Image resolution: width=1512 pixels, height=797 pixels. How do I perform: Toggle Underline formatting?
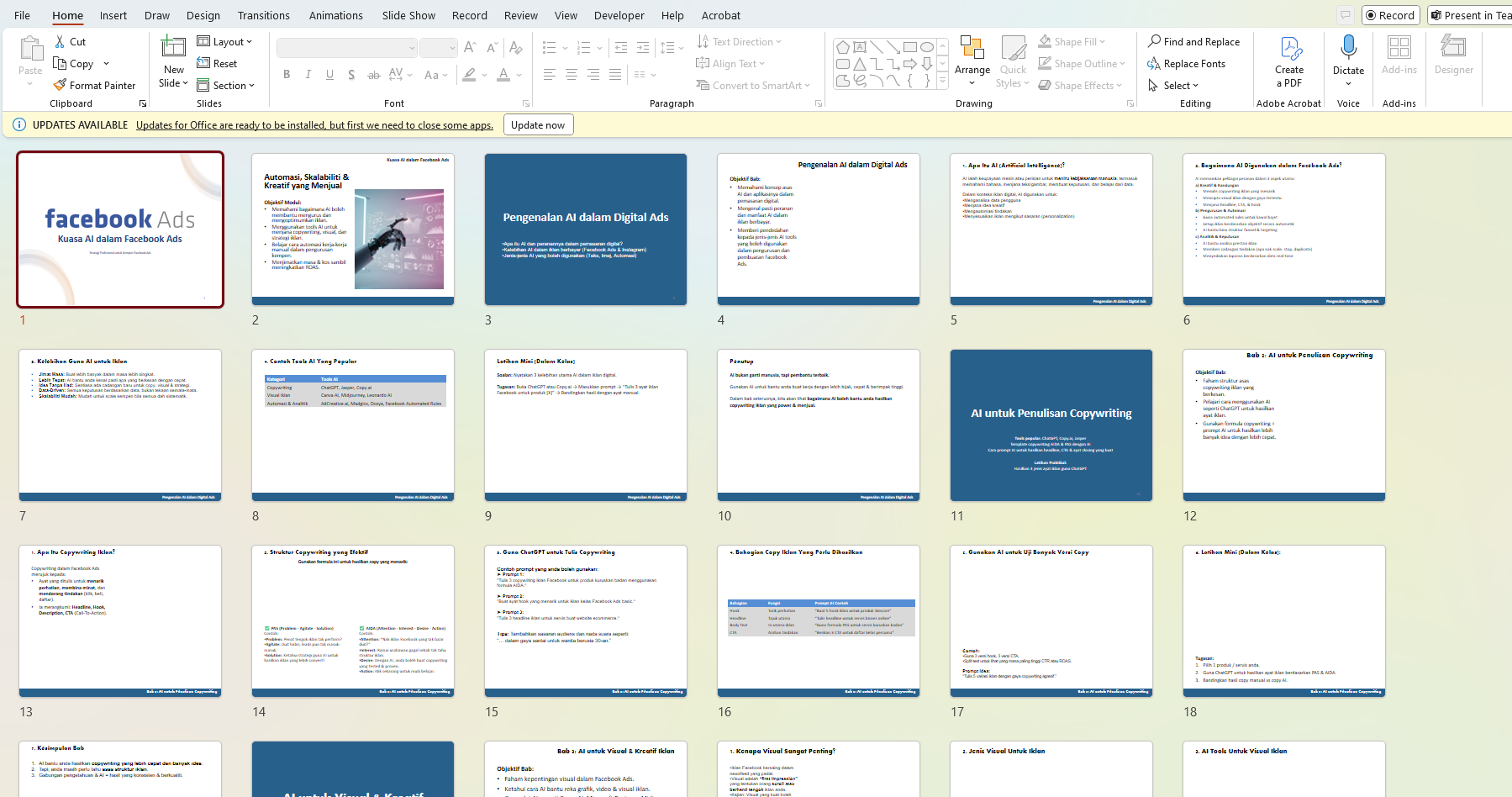pos(329,75)
